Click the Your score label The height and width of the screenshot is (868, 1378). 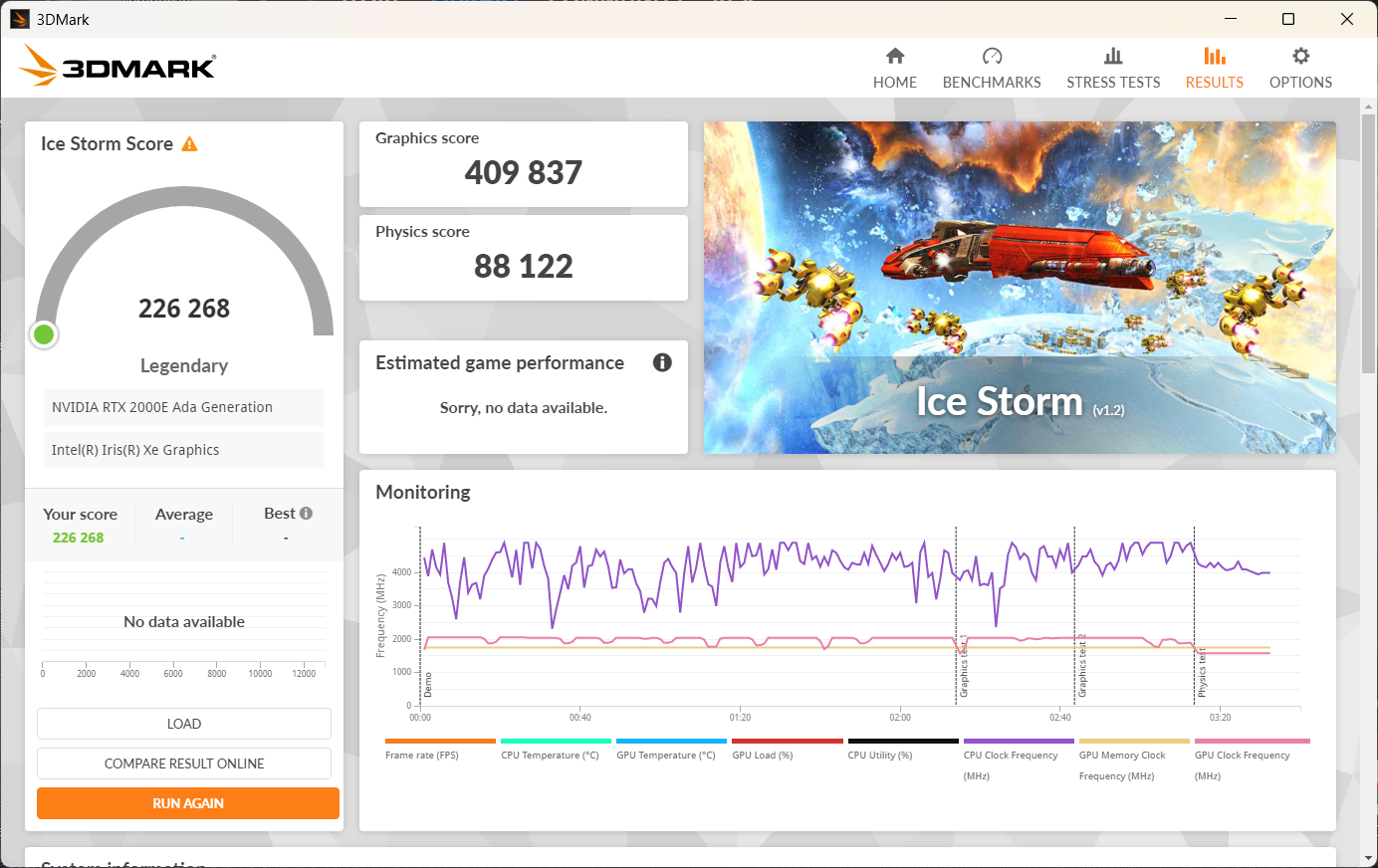coord(81,514)
